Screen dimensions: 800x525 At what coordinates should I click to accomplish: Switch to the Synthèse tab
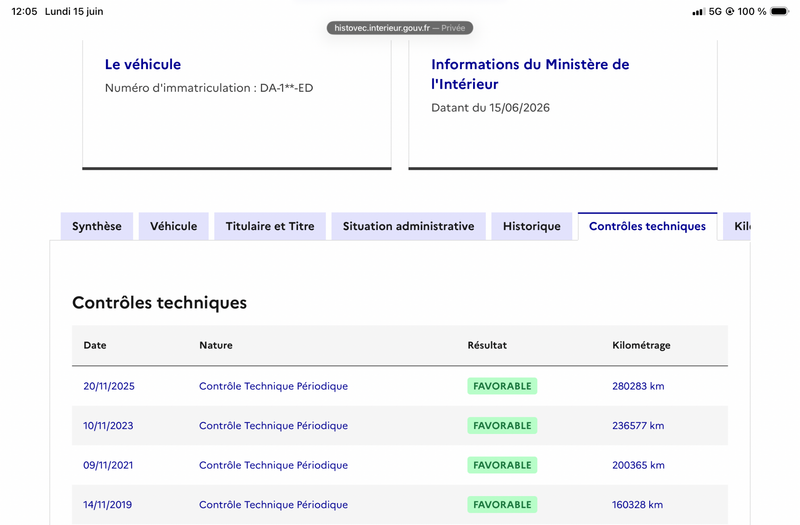coord(96,226)
